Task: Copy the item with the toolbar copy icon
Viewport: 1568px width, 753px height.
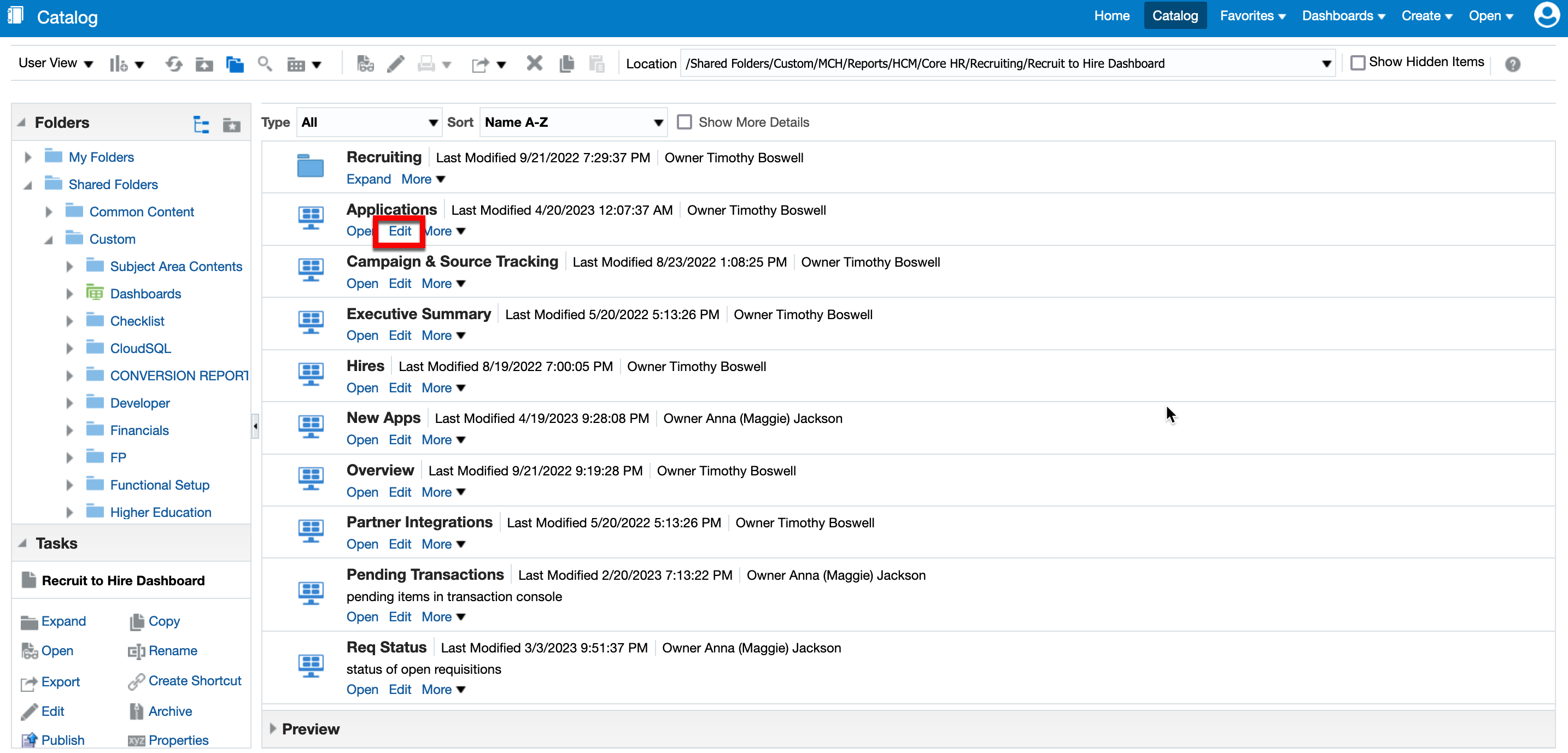Action: pos(567,63)
